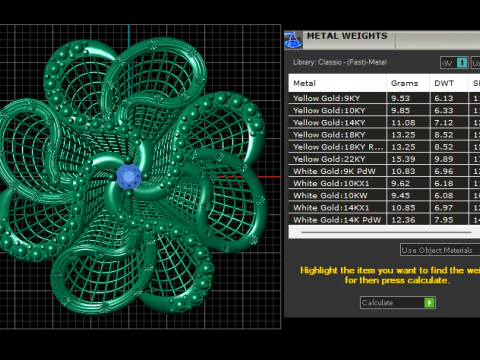Screen dimensions: 480x360
Task: Click Use Object Materials button
Action: click(x=440, y=250)
